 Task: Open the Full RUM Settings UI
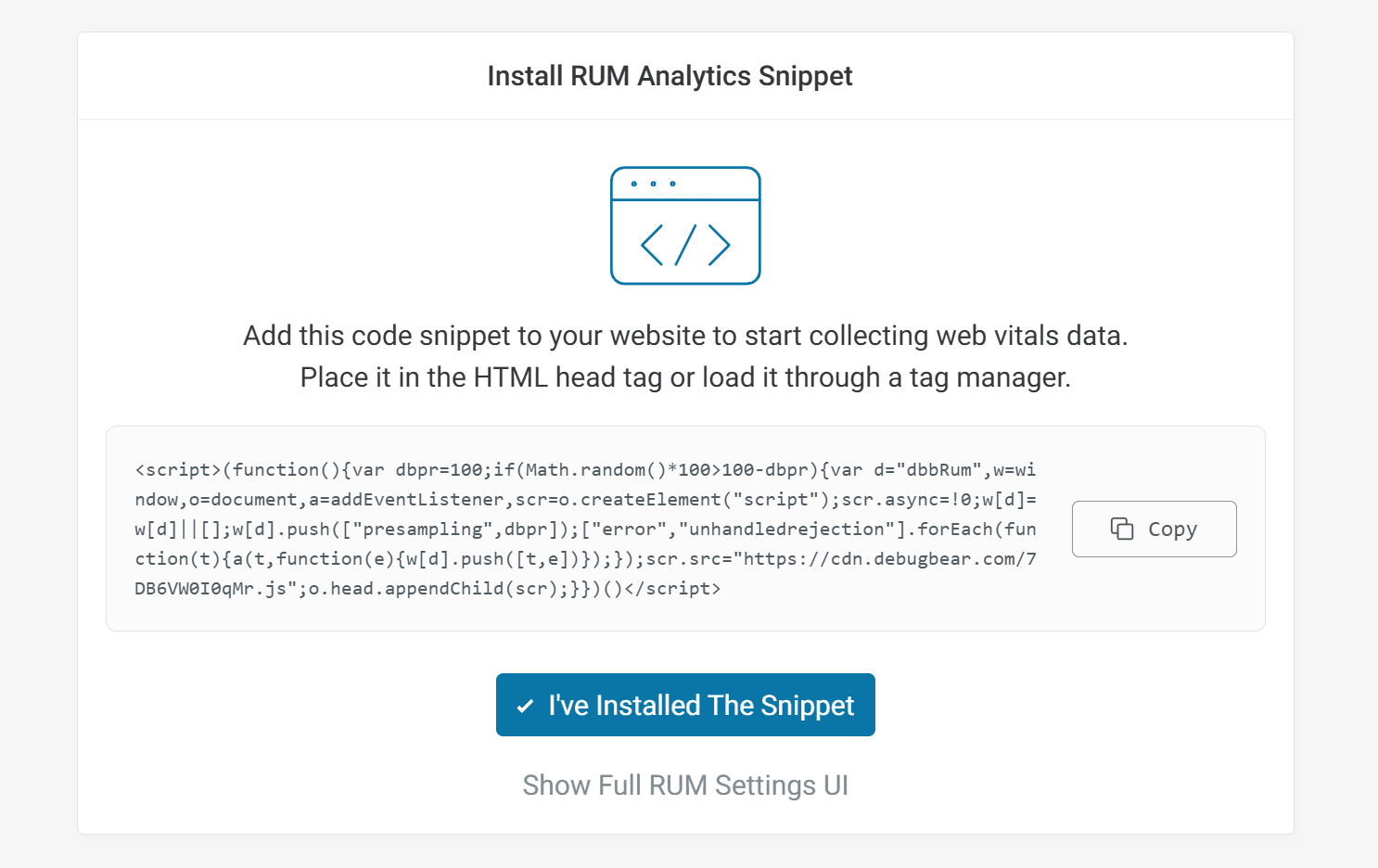coord(685,785)
